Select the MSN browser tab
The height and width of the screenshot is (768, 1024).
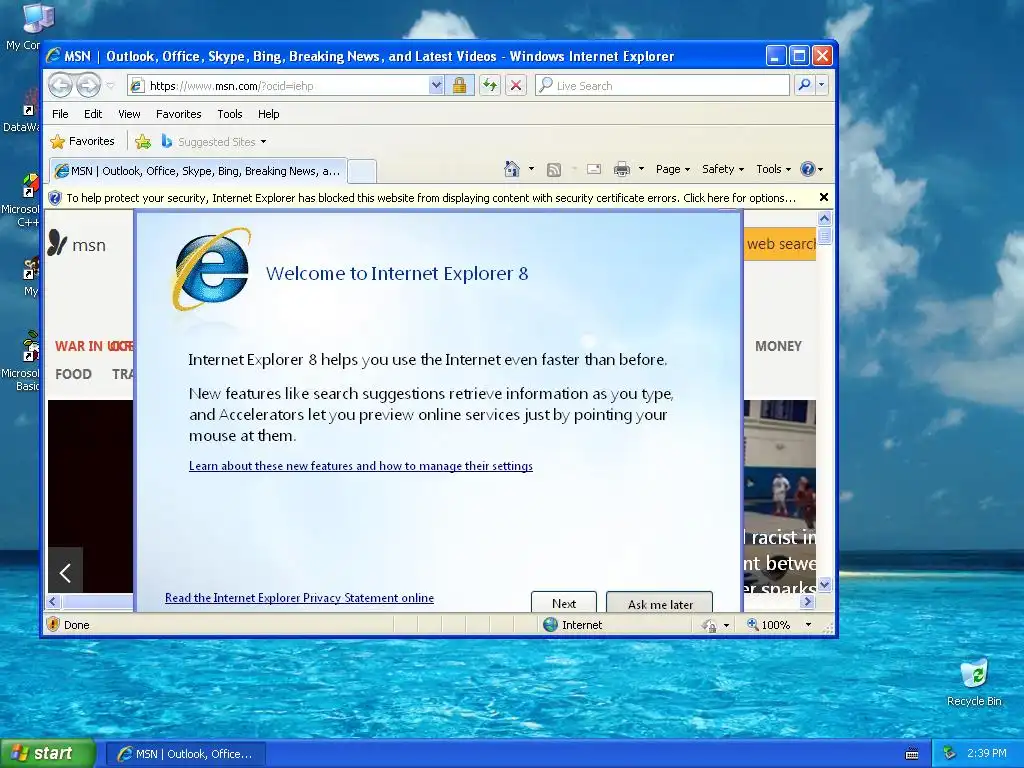point(198,171)
